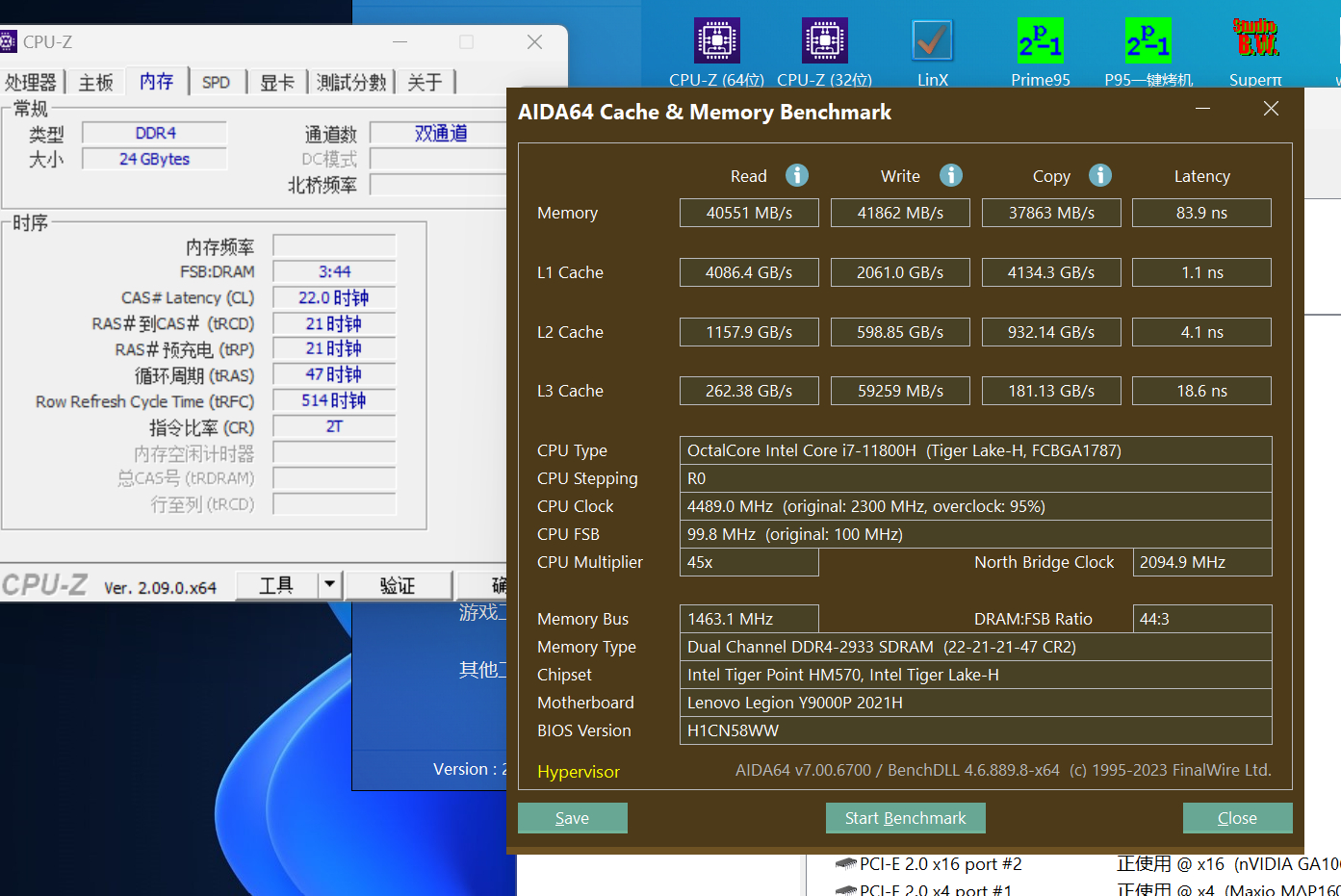This screenshot has height=896, width=1341.
Task: Click the 双通道 channel field in CPU-Z
Action: click(439, 133)
